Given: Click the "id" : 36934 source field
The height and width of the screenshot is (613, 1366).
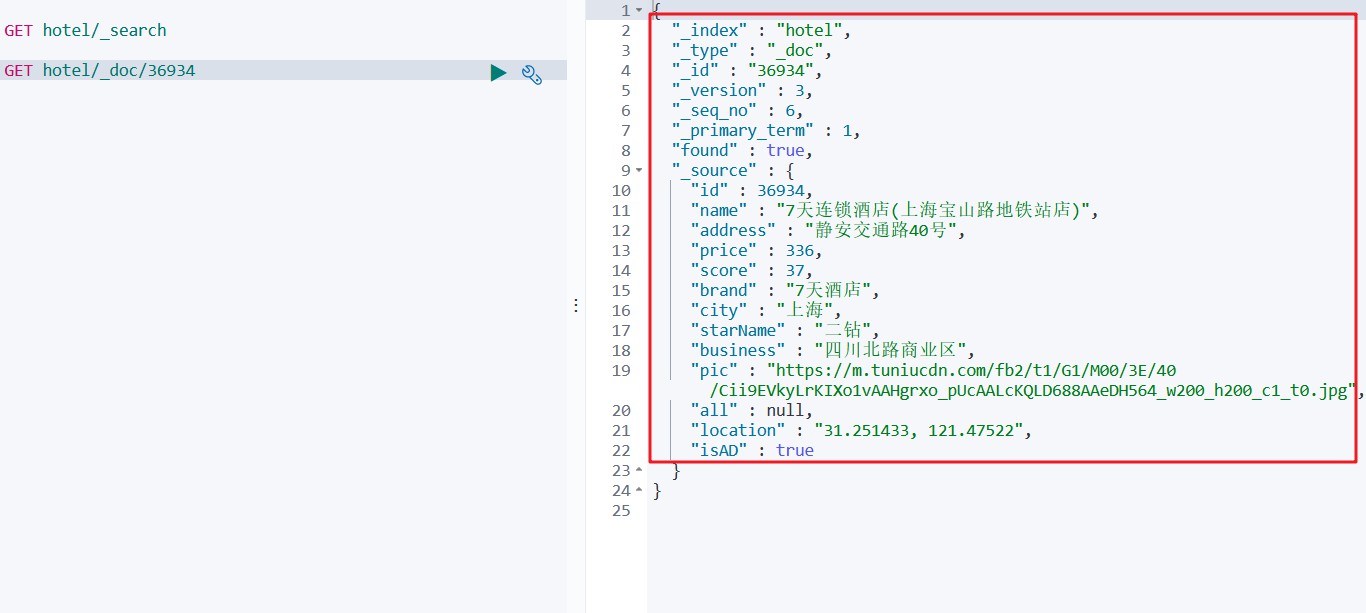Looking at the screenshot, I should coord(752,190).
